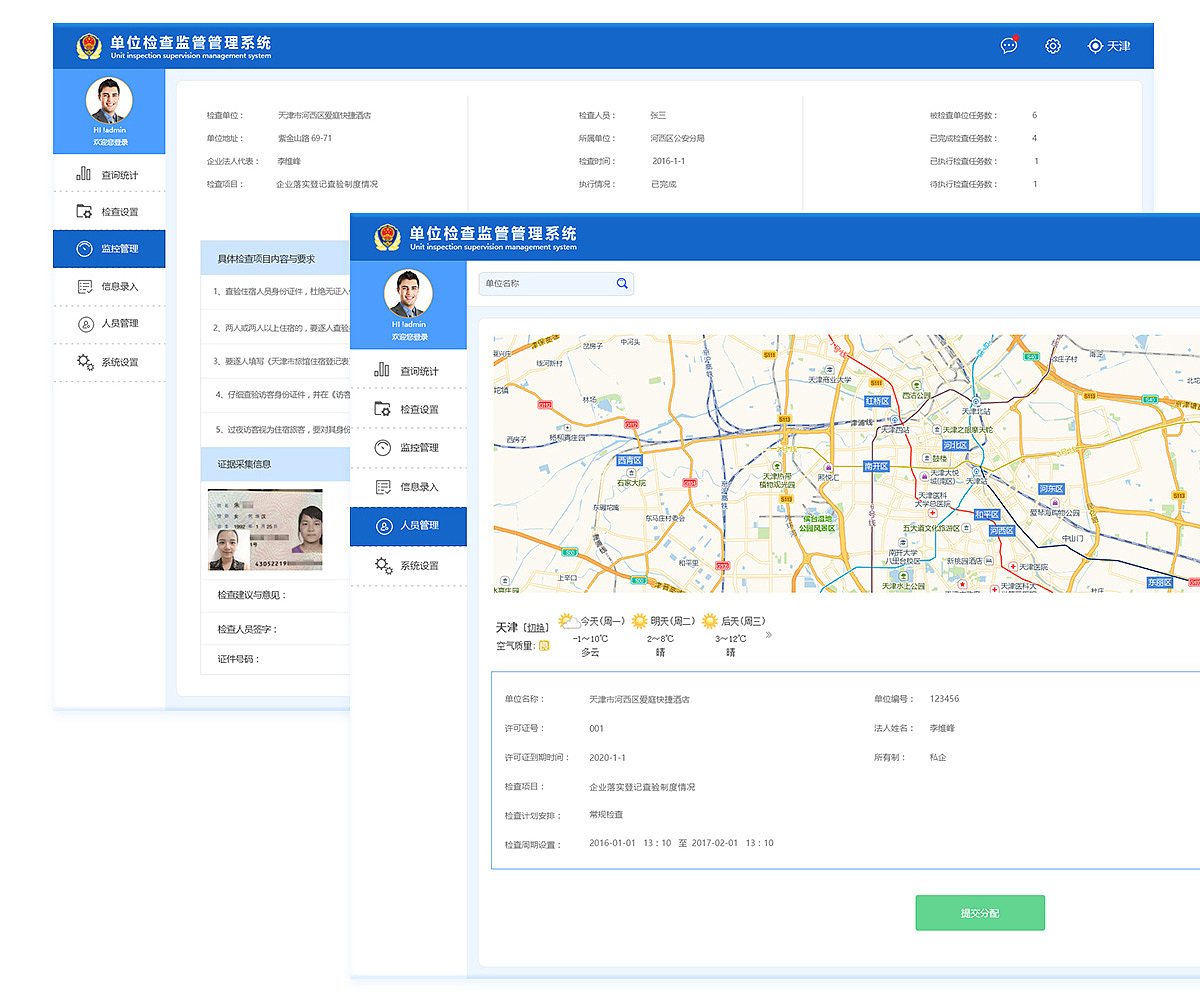
Task: Click the 监控管理 gauge icon in the front window
Action: (382, 447)
